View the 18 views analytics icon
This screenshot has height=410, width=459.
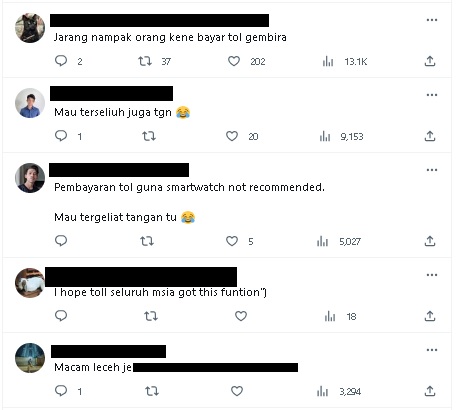pyautogui.click(x=330, y=316)
